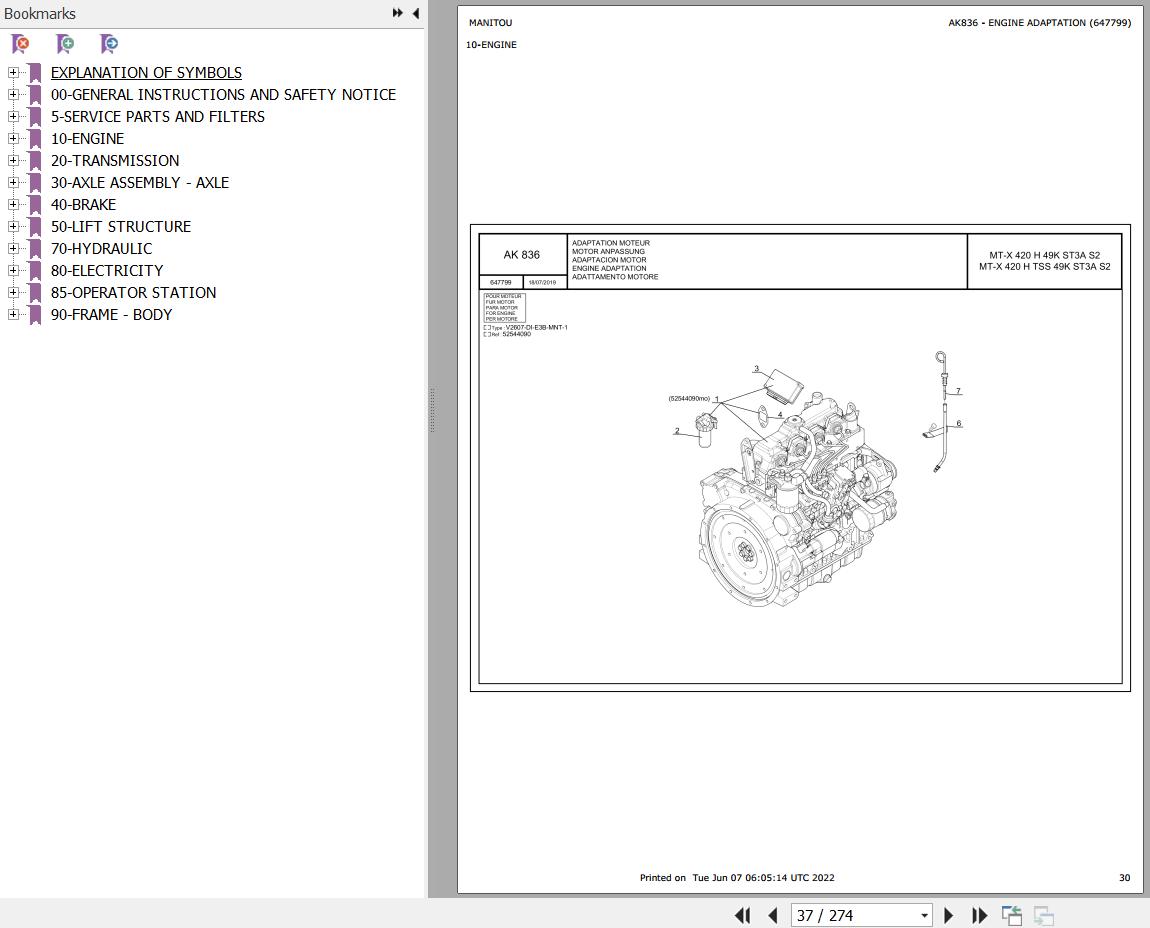
Task: Select the 40-BRAKE bookmark
Action: coord(84,205)
